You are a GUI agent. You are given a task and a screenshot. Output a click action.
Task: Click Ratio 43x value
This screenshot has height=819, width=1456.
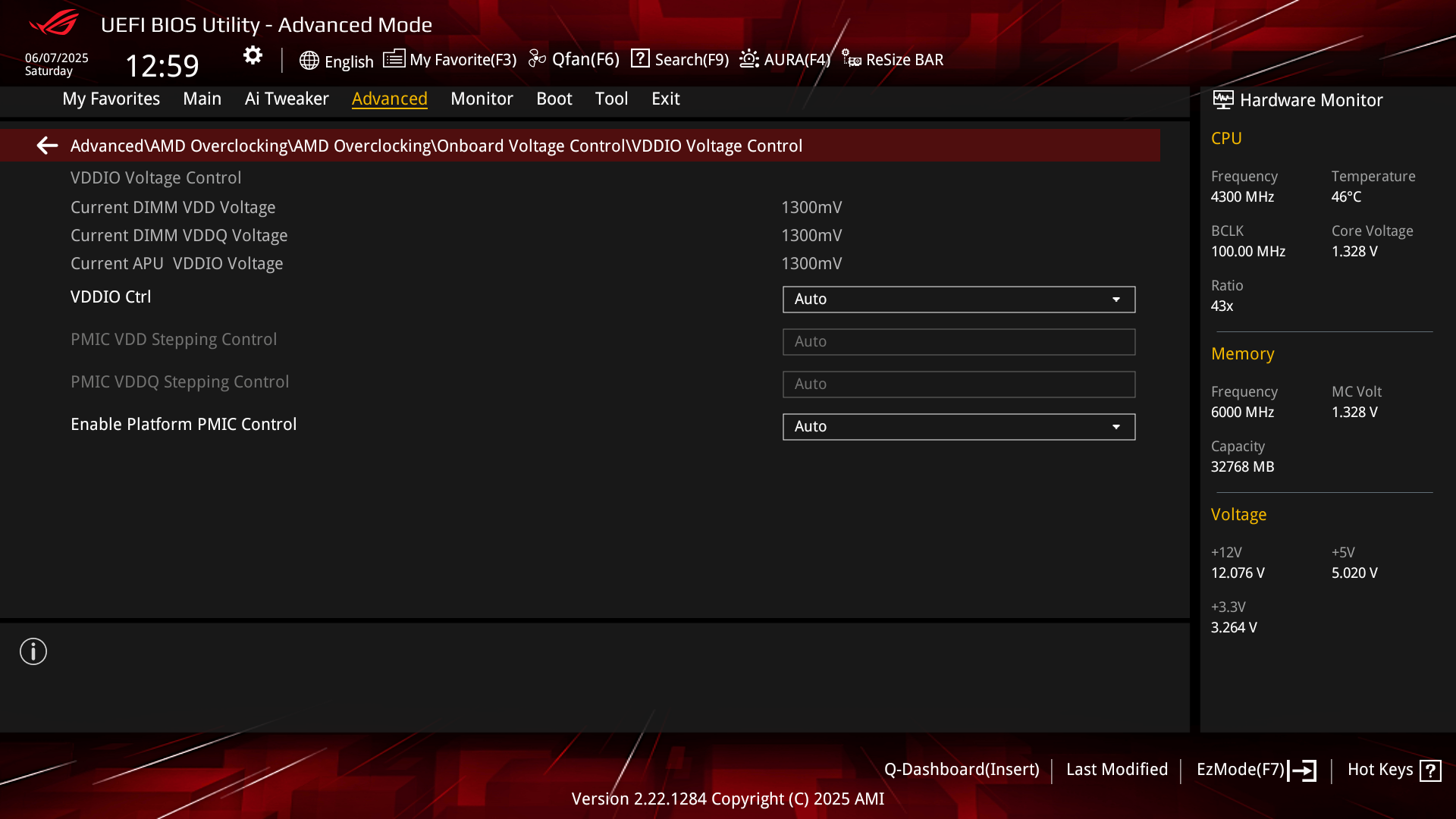coord(1222,306)
